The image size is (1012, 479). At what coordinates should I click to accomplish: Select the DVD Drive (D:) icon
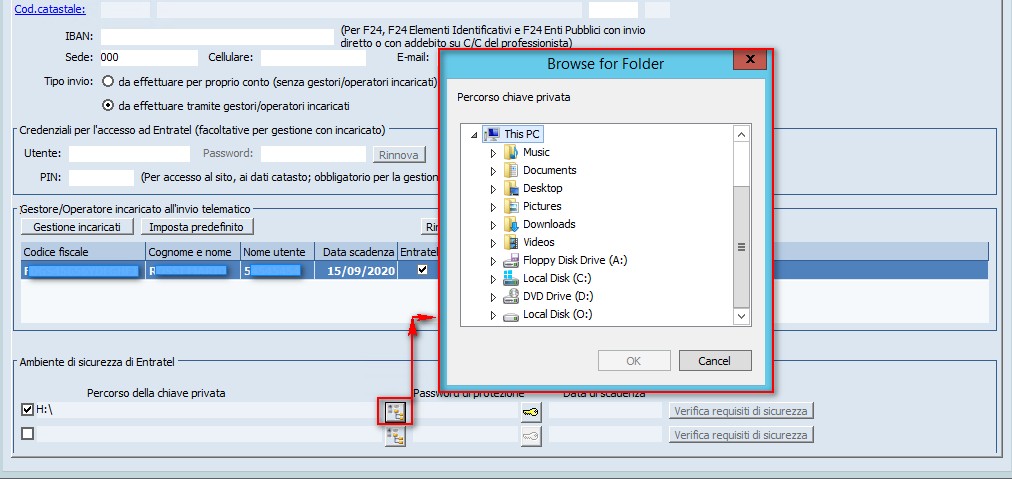tap(511, 297)
